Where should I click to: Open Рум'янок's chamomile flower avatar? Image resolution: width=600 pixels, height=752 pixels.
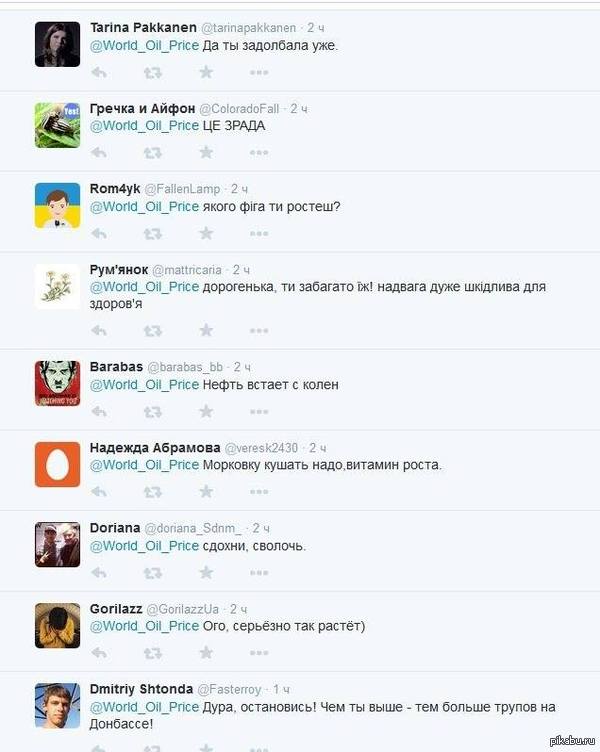58,287
